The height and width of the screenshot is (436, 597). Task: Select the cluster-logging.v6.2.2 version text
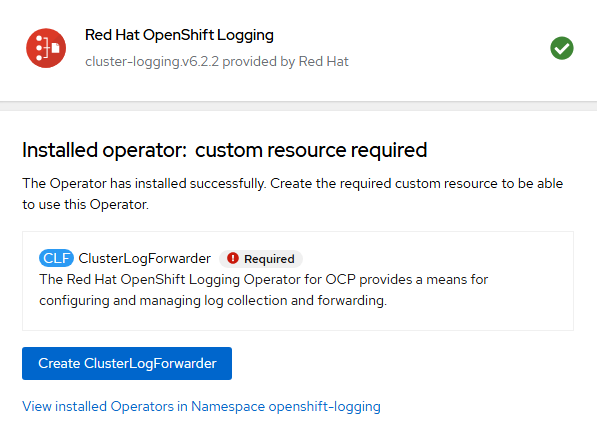(x=152, y=62)
